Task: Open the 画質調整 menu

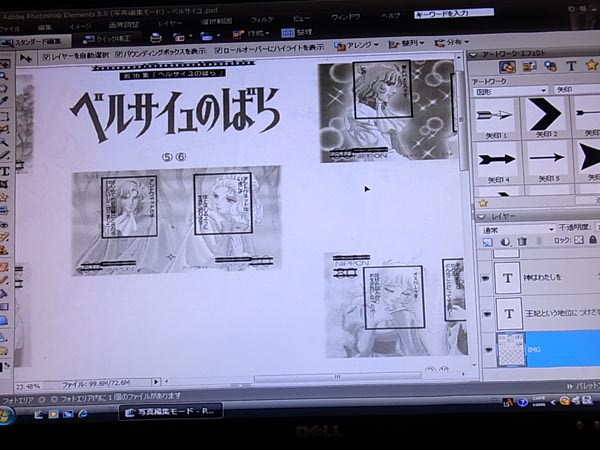Action: point(123,25)
